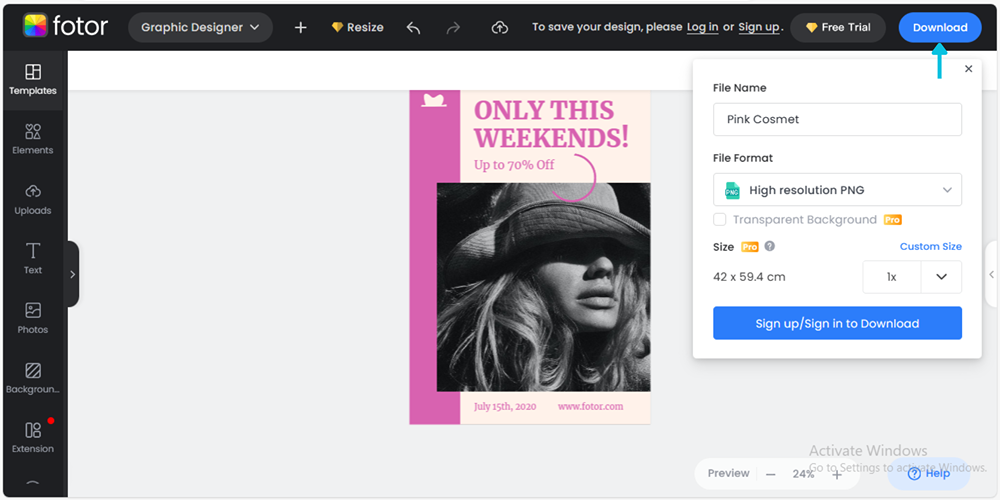This screenshot has height=500, width=1000.
Task: Open the Background panel
Action: [x=33, y=378]
